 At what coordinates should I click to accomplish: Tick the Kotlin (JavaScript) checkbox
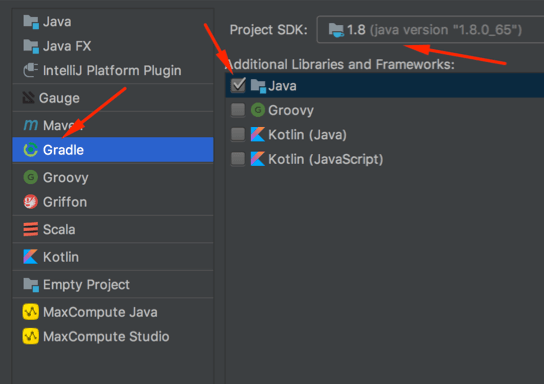tap(238, 159)
